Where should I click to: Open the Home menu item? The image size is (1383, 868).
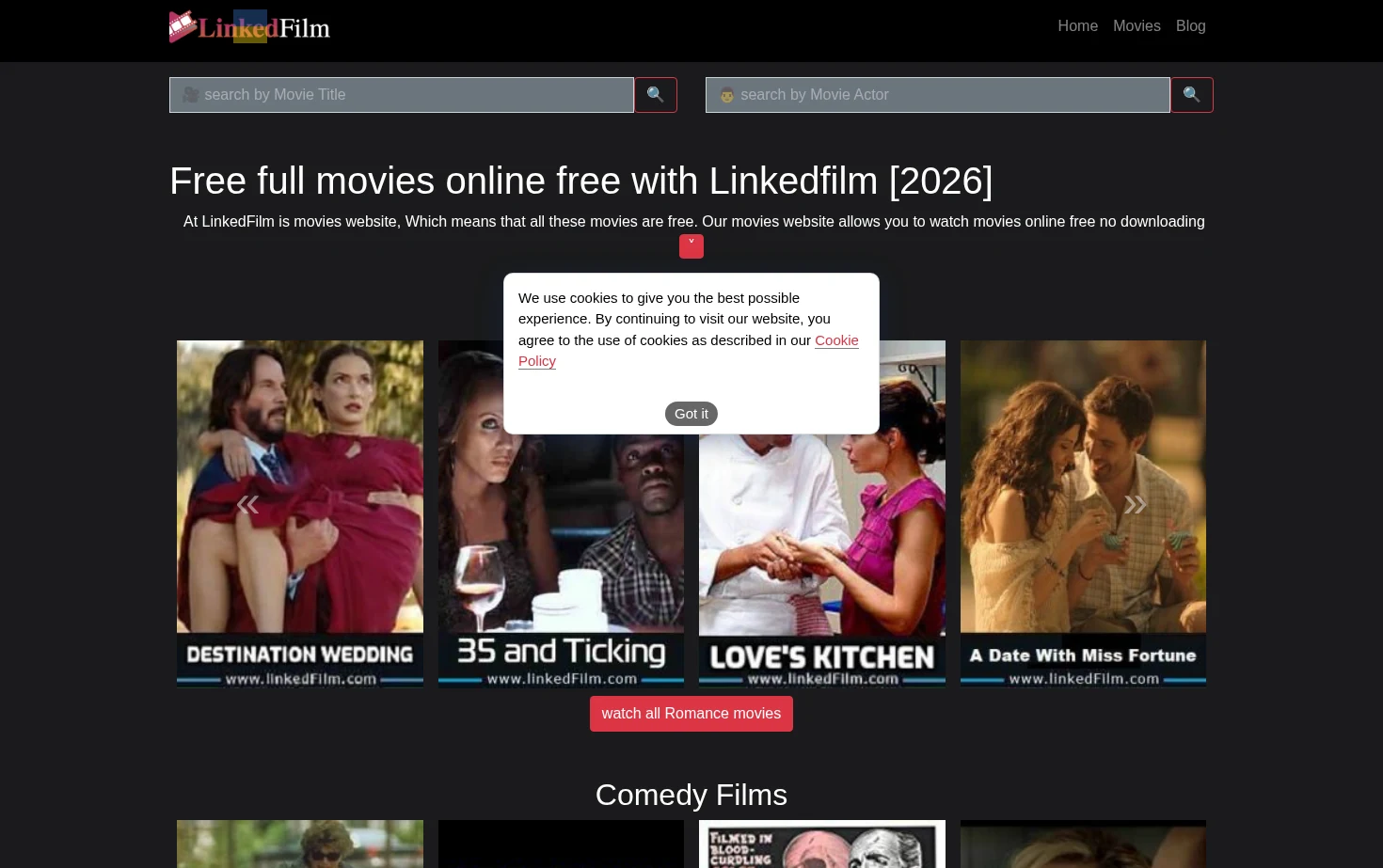[x=1077, y=26]
